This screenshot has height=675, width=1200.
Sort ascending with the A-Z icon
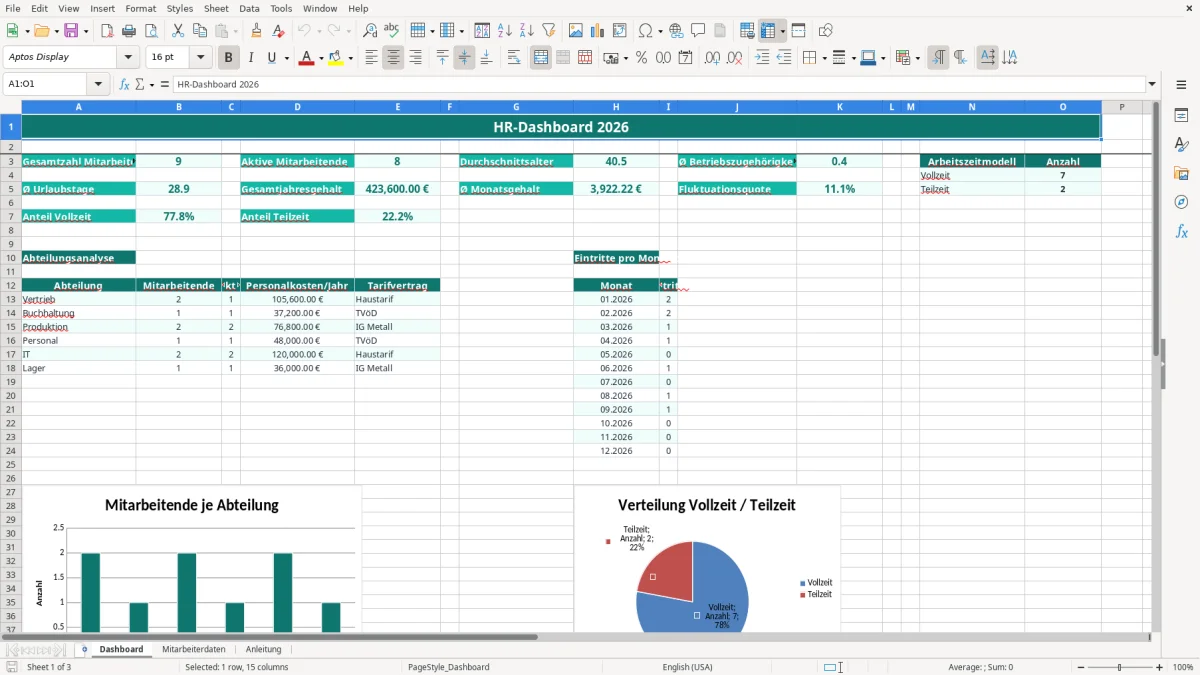pyautogui.click(x=505, y=31)
